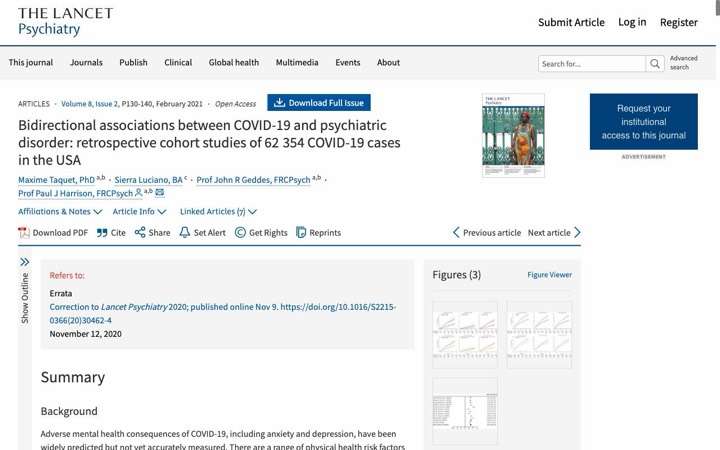Click the email envelope icon beside Paul Harrison
The image size is (720, 450).
159,193
